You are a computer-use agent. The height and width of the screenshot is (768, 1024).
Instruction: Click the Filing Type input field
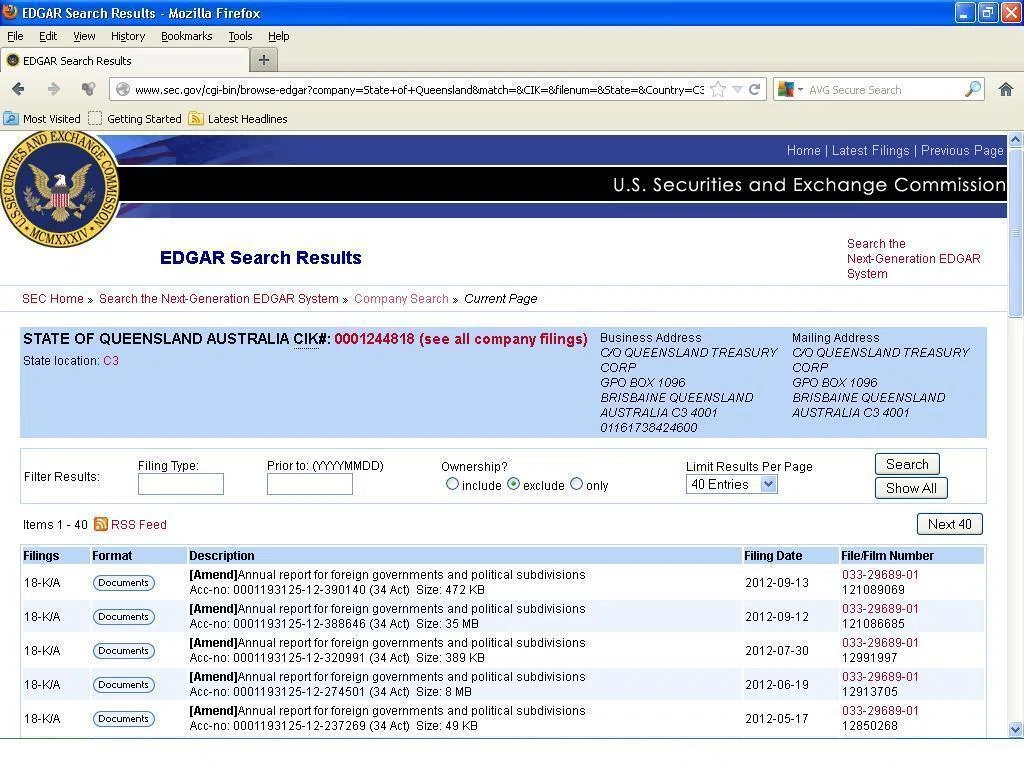[181, 484]
